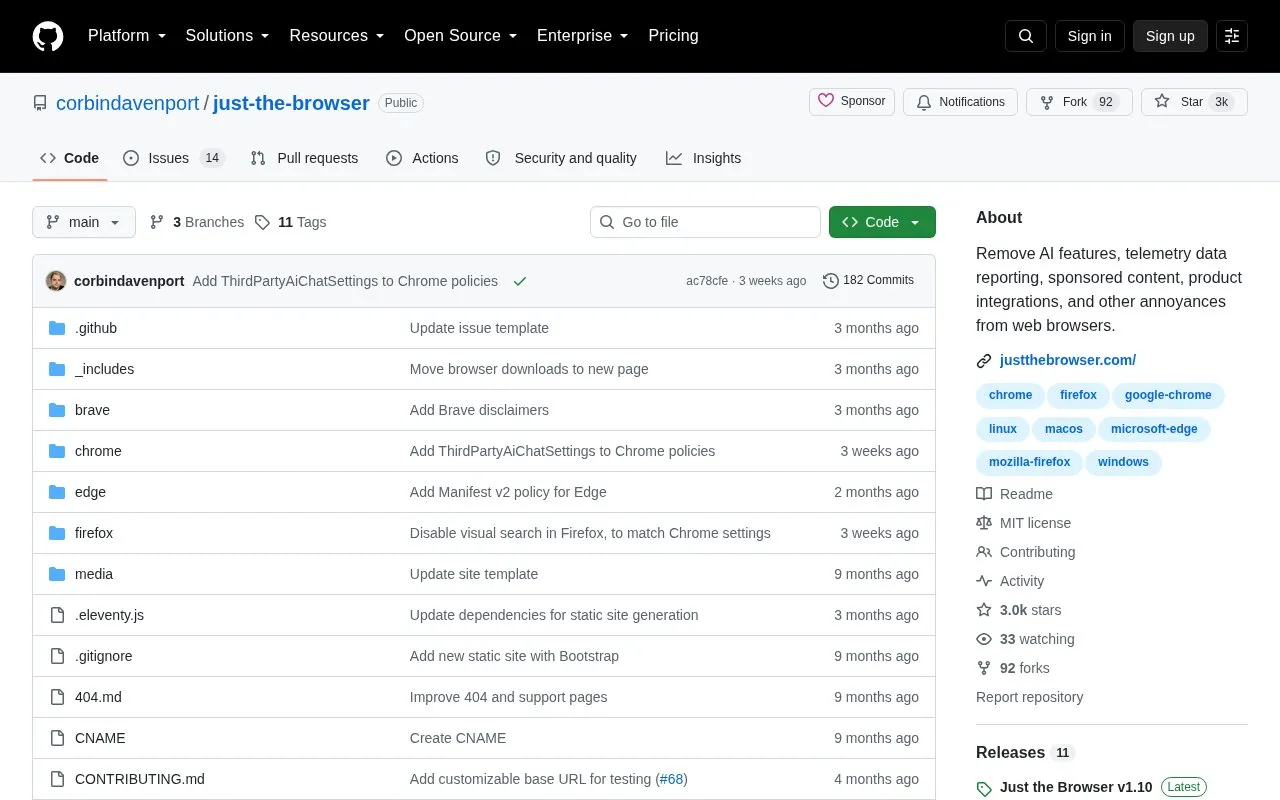The image size is (1280, 800).
Task: Click Report repository link
Action: pos(1029,697)
